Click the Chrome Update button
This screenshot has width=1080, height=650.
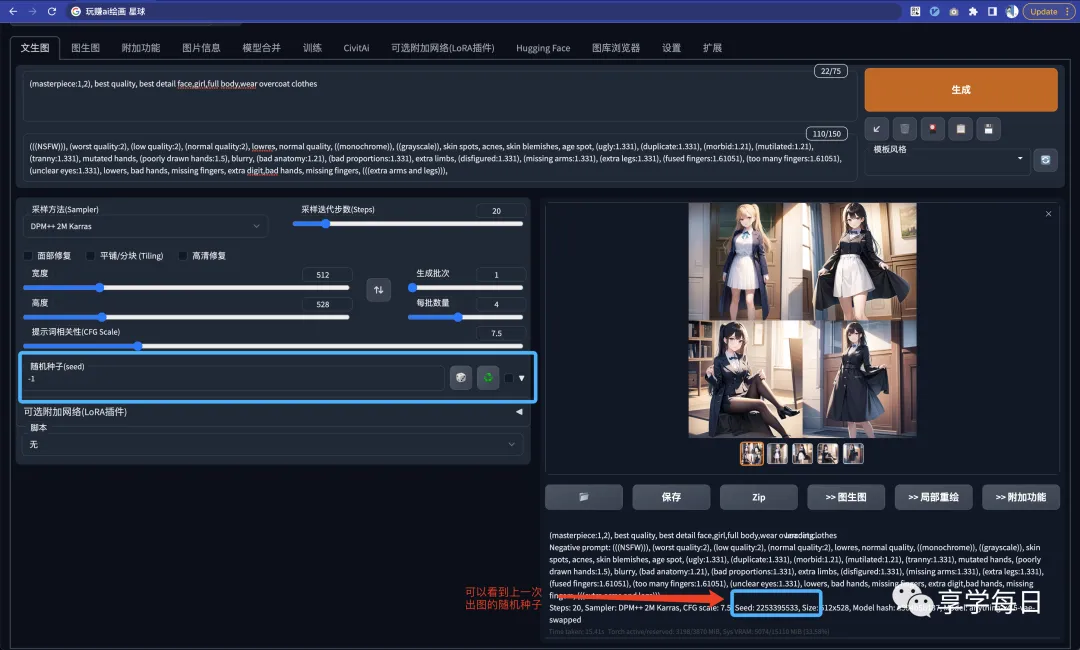pos(1049,12)
